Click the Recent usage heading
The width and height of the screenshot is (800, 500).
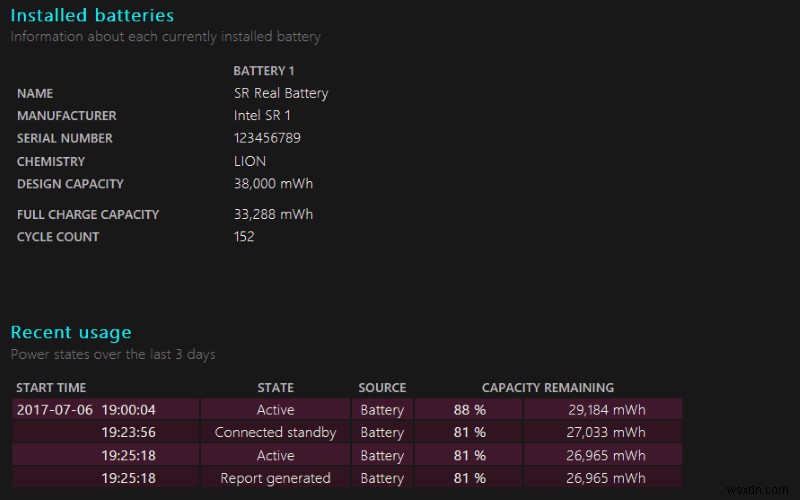(x=71, y=332)
